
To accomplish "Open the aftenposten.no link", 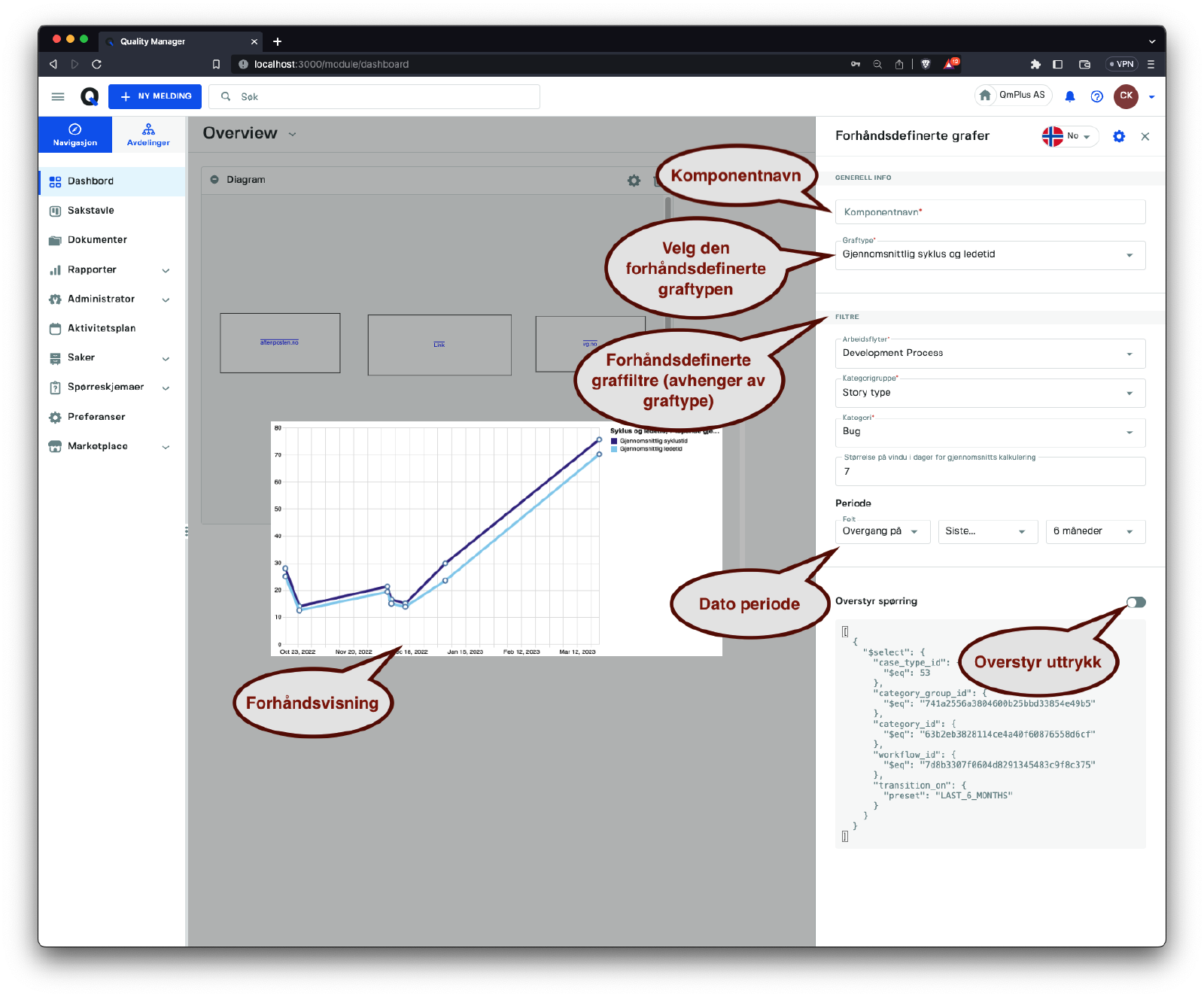I will click(x=279, y=342).
